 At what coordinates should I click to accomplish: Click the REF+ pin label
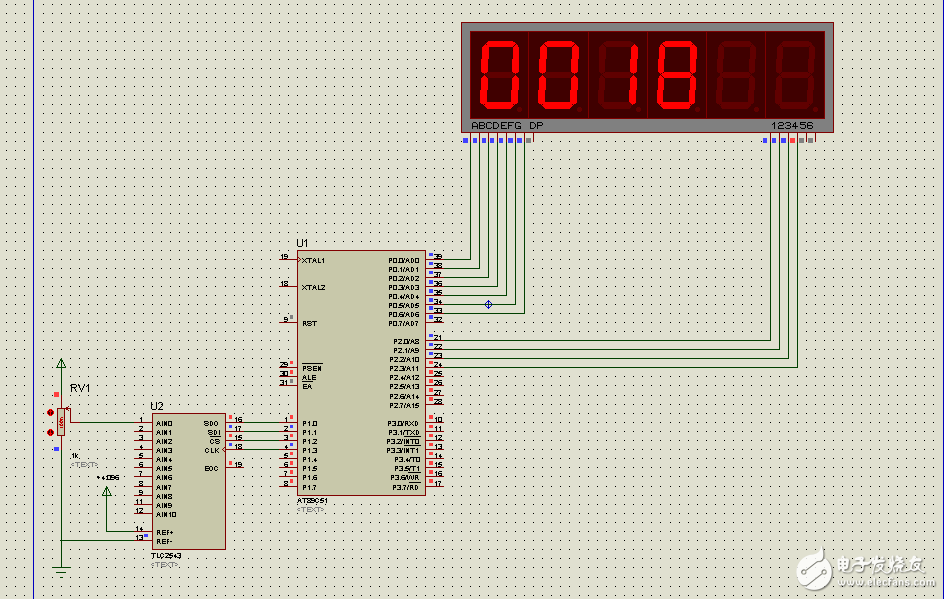pos(164,533)
